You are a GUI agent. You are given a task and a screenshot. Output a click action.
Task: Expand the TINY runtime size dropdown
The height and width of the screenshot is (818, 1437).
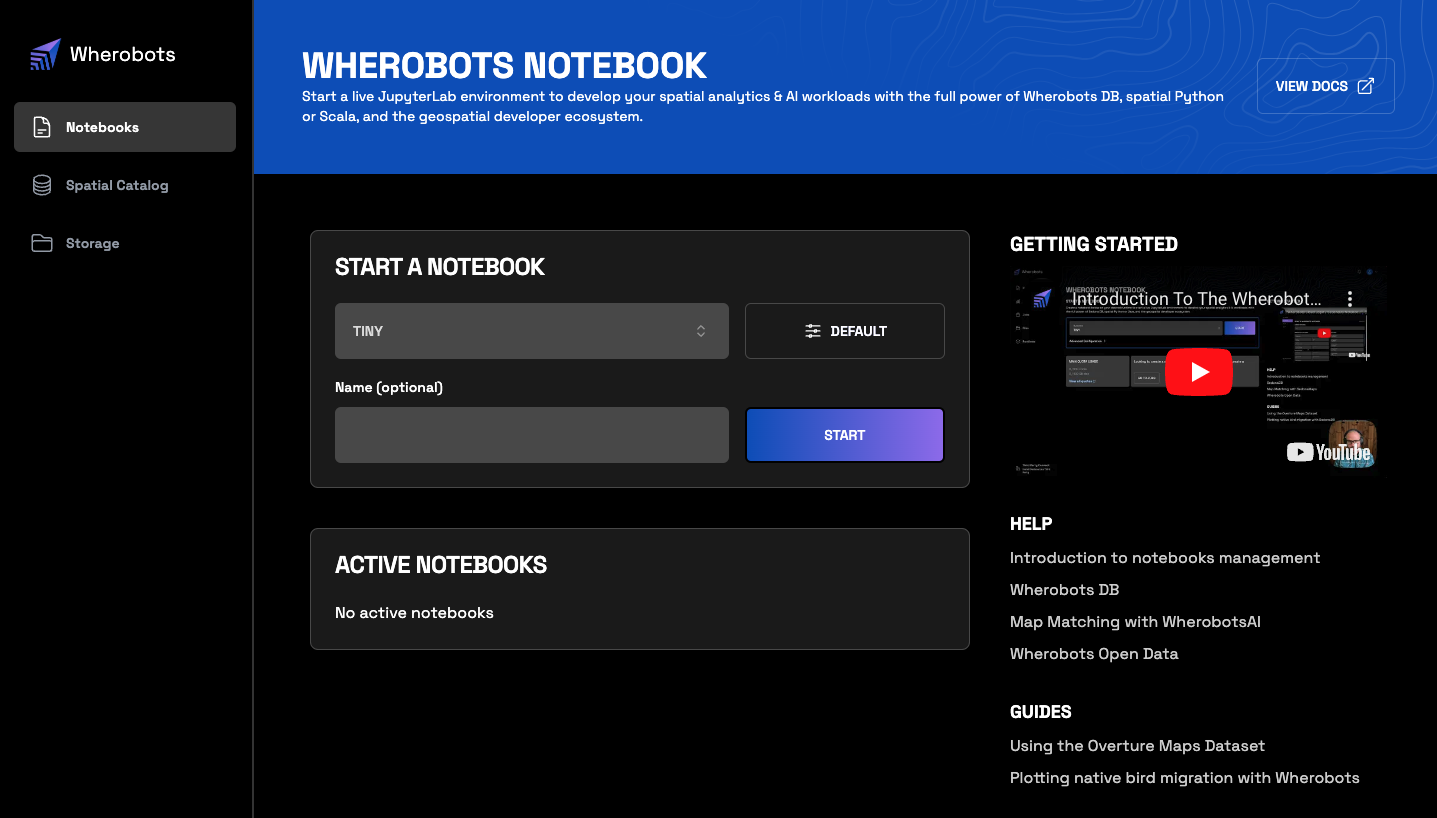[x=532, y=331]
